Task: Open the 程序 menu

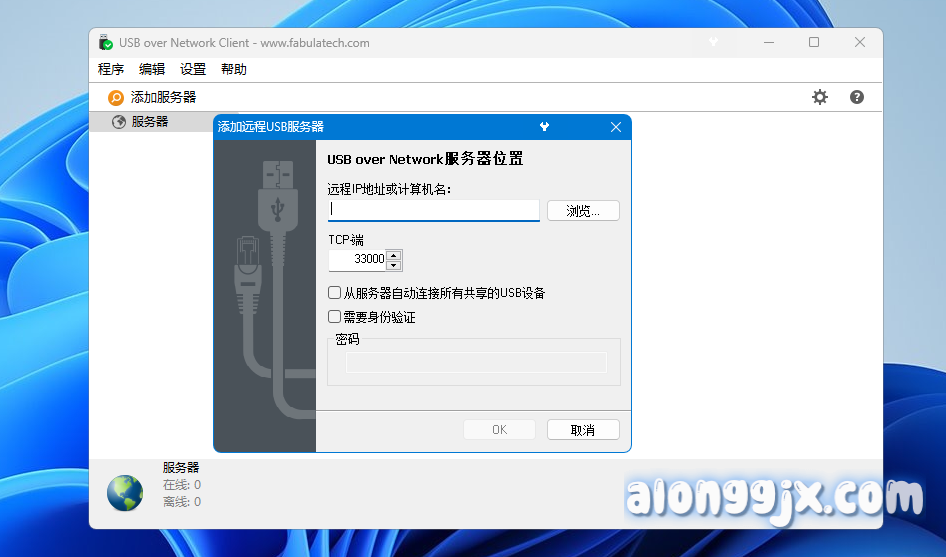Action: click(111, 69)
